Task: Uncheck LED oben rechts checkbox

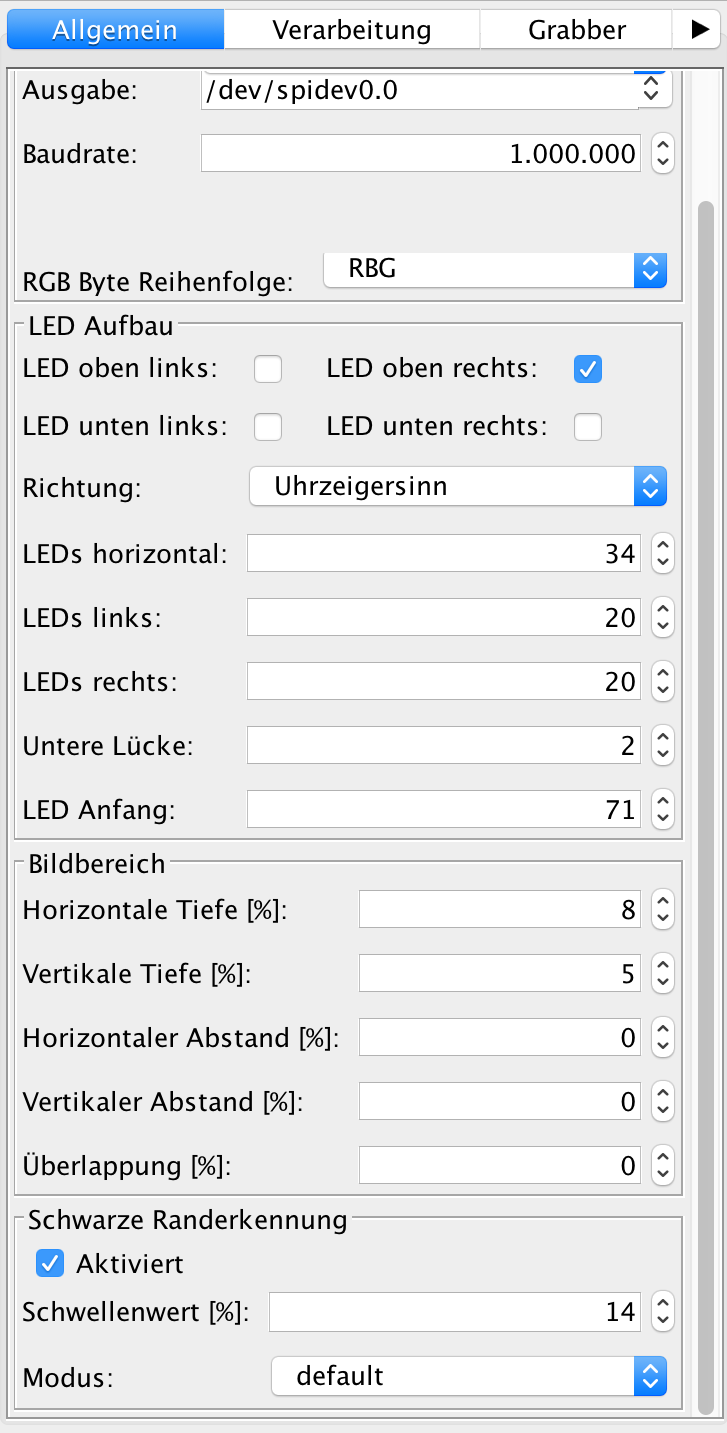Action: pyautogui.click(x=588, y=369)
